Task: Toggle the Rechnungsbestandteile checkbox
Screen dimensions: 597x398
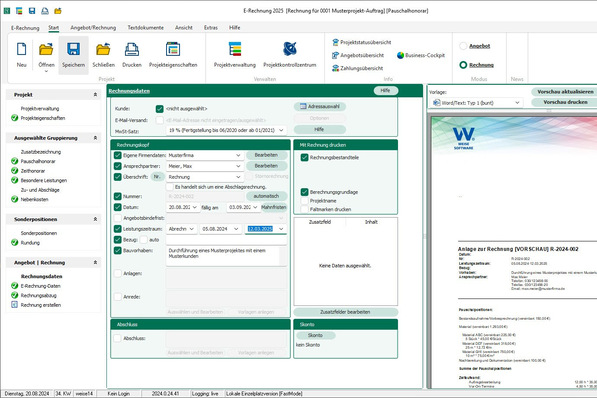Action: coord(304,158)
